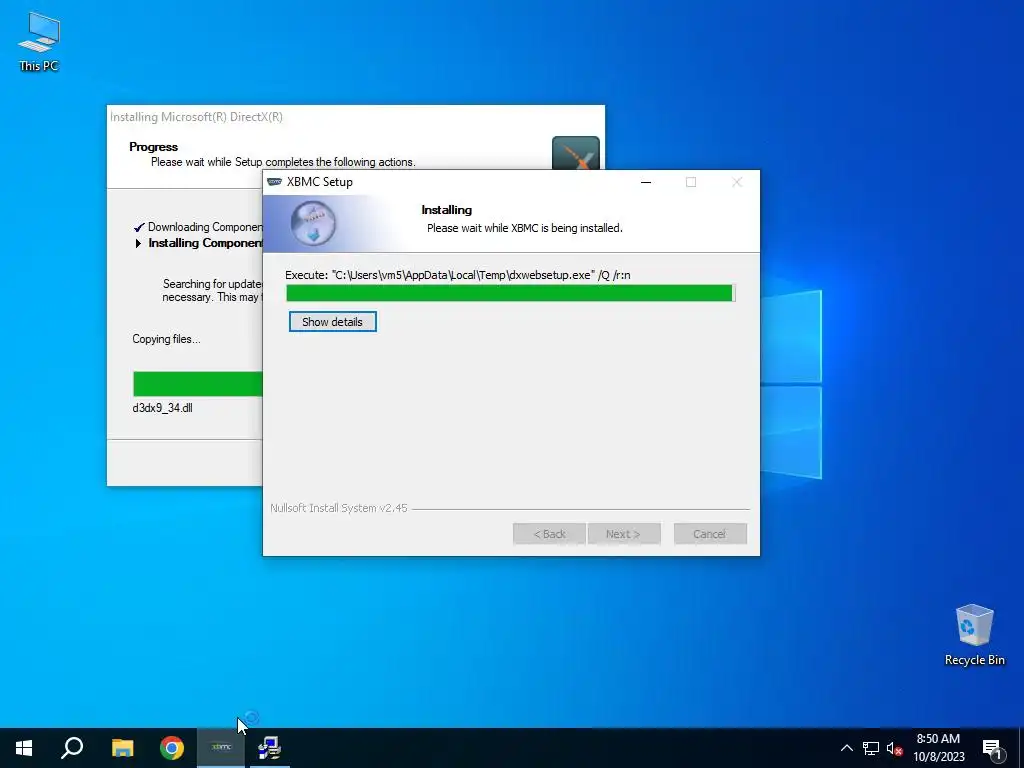Click the XBMC installer header disc logo

pos(313,223)
